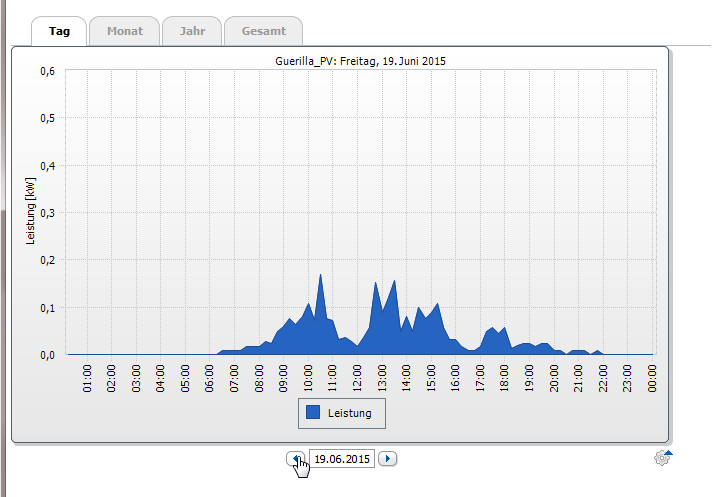The image size is (713, 497).
Task: Show the Gesamt tab
Action: pyautogui.click(x=263, y=31)
